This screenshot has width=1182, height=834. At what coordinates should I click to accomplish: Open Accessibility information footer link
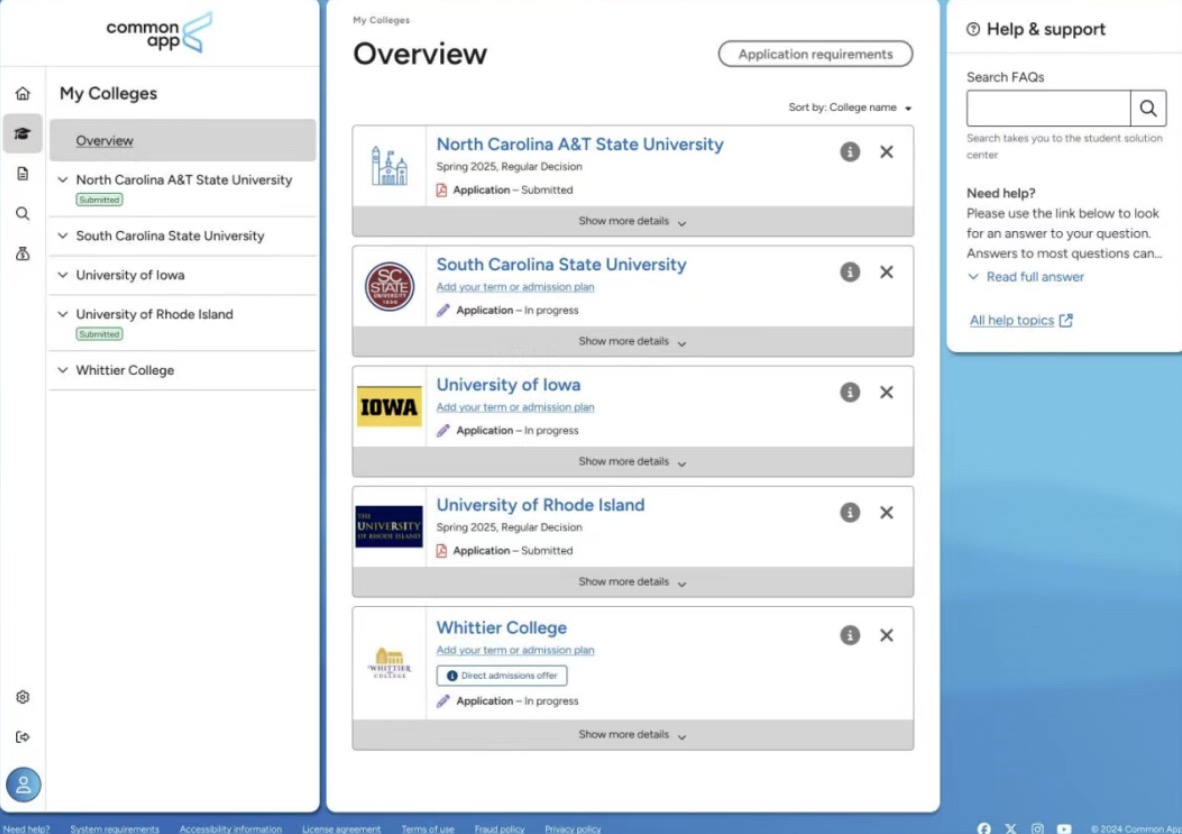click(x=231, y=829)
